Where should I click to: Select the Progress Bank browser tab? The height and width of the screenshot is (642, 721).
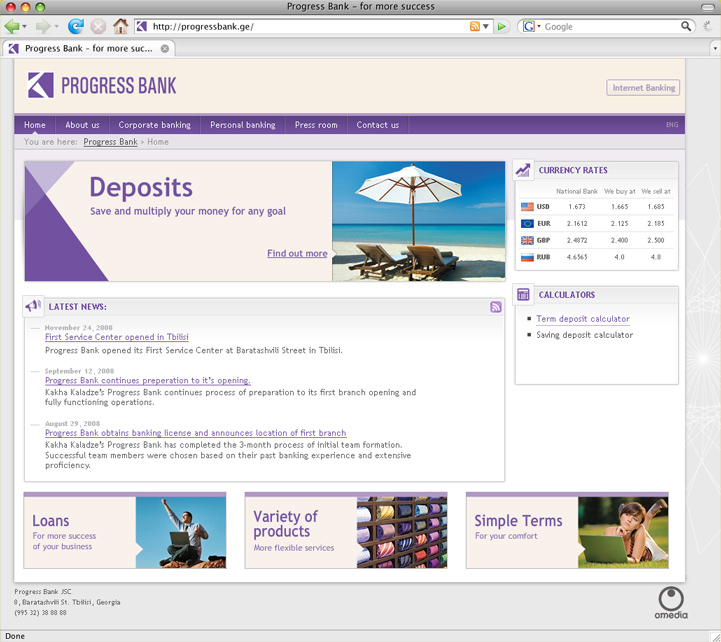[89, 48]
